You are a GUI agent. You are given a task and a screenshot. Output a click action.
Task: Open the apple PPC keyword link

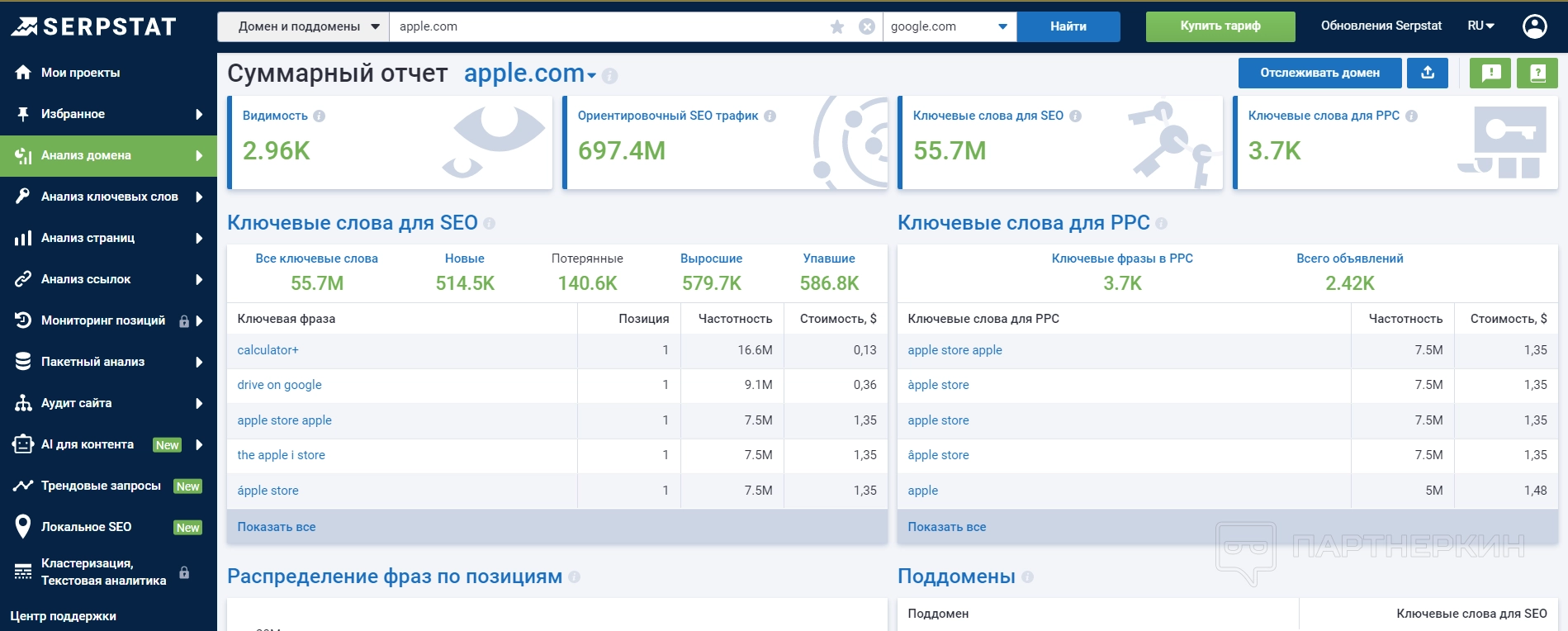(x=922, y=491)
